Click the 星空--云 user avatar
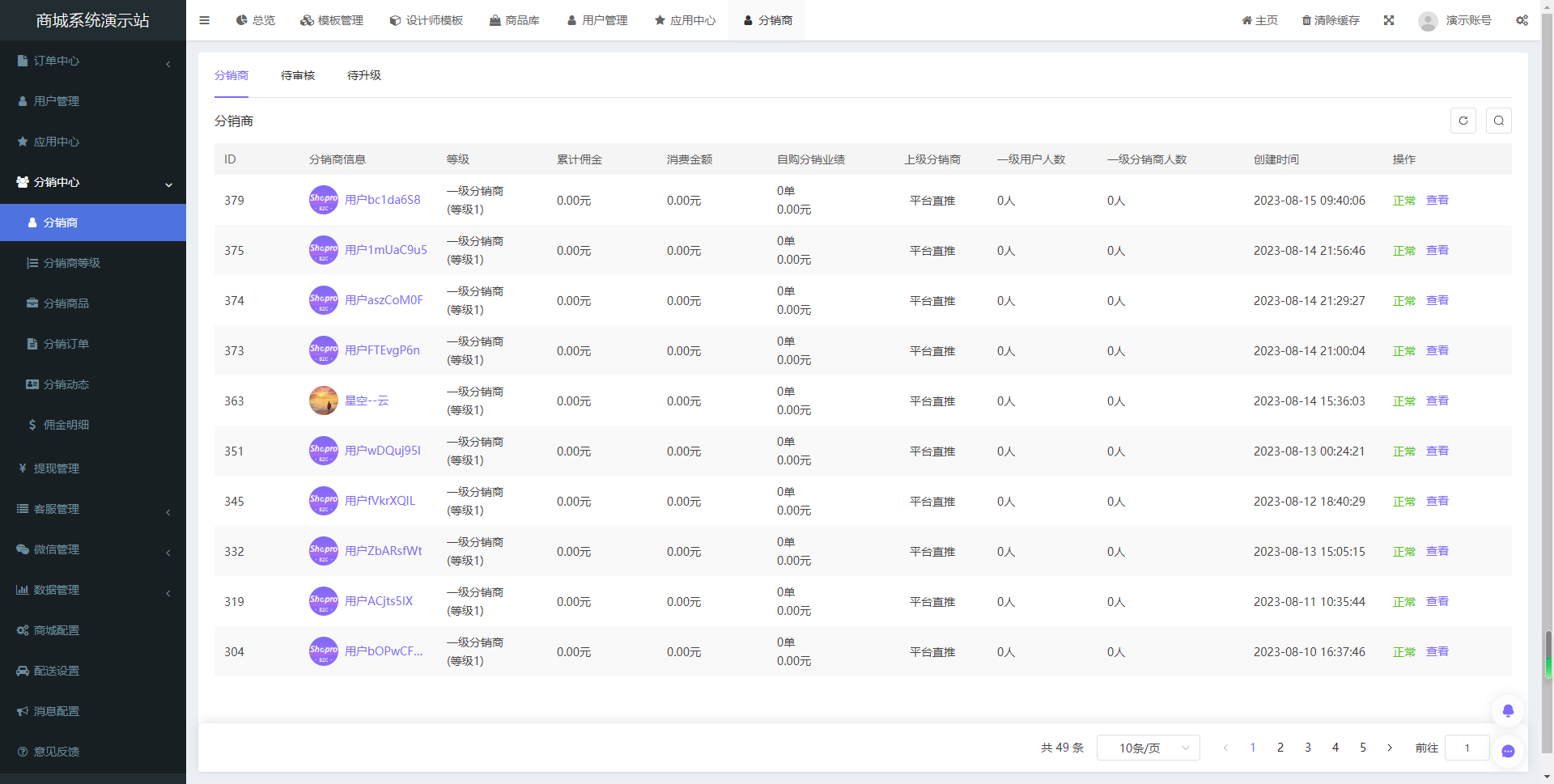Image resolution: width=1554 pixels, height=784 pixels. [x=323, y=400]
